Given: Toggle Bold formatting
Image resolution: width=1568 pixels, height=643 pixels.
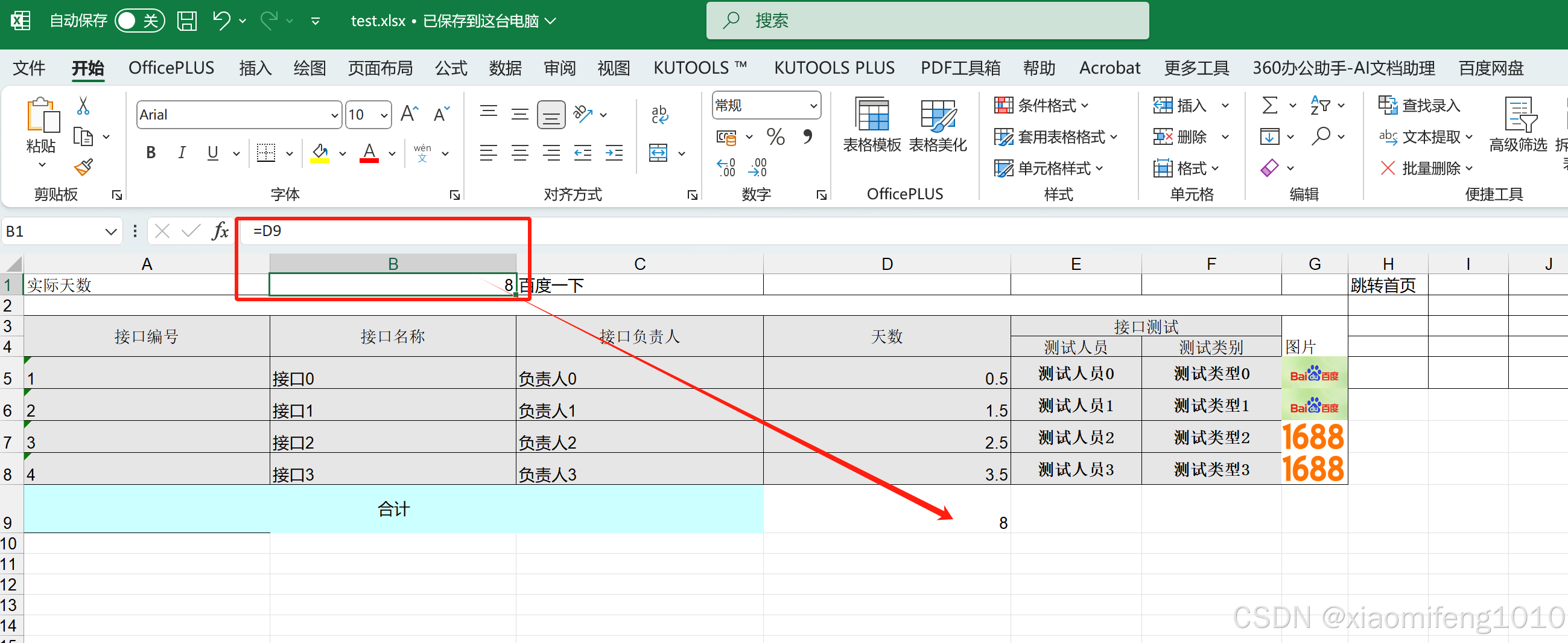Looking at the screenshot, I should (150, 152).
